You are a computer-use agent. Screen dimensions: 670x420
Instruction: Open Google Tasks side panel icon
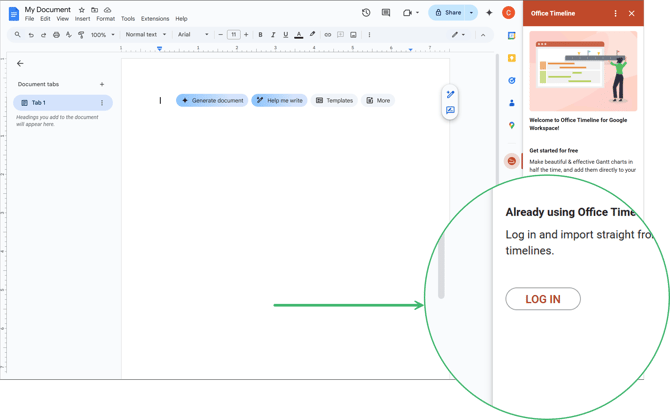511,80
